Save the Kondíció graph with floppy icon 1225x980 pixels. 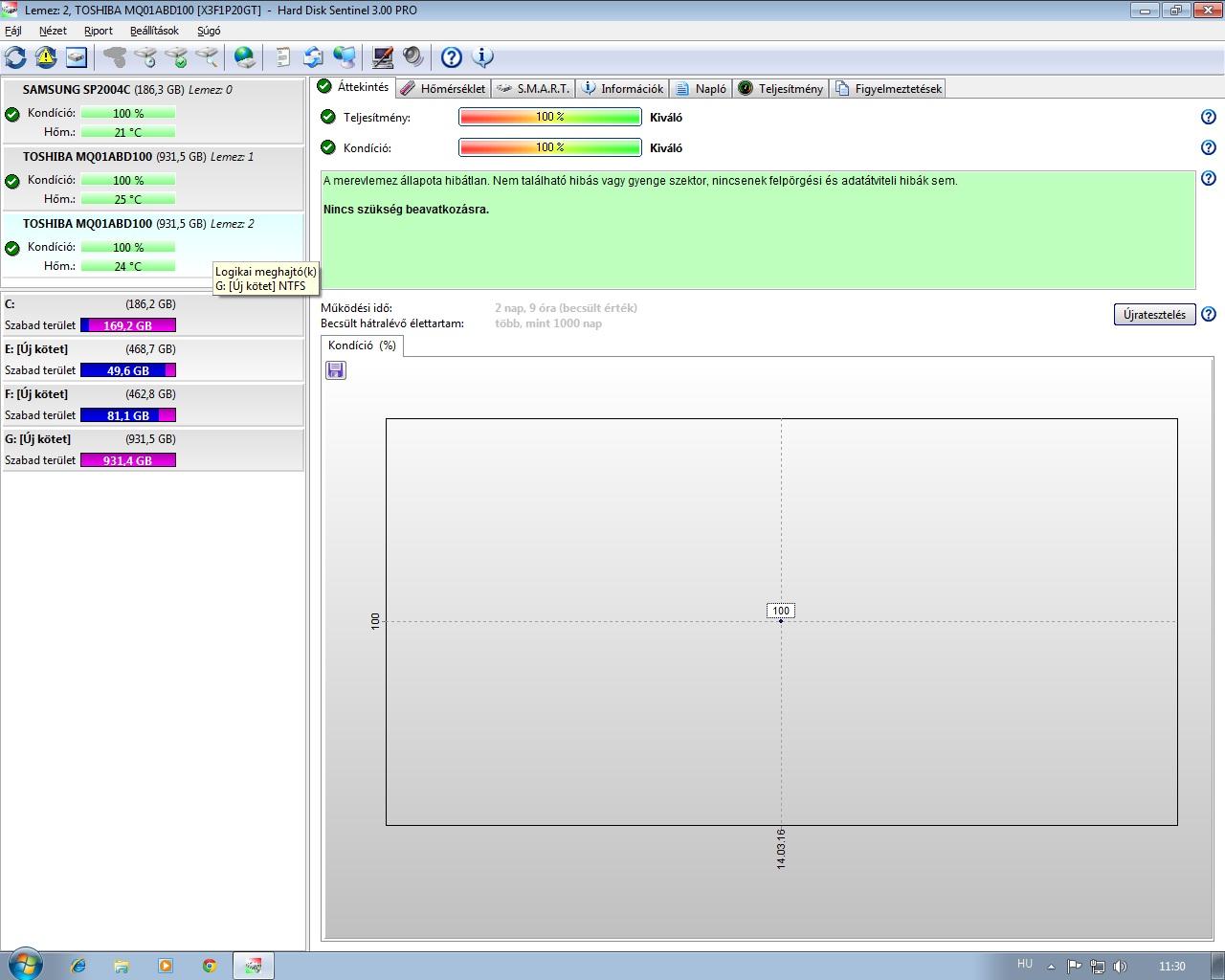point(335,370)
